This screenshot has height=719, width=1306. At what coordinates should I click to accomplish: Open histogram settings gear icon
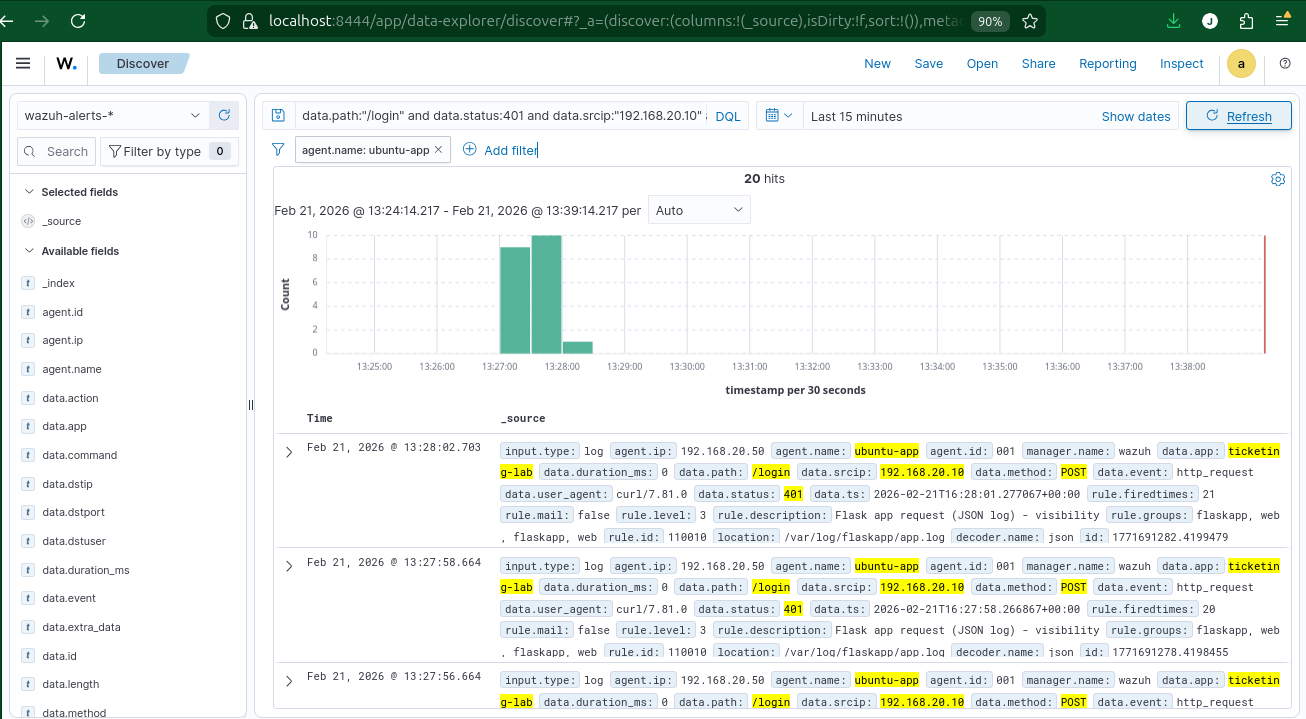[x=1277, y=179]
